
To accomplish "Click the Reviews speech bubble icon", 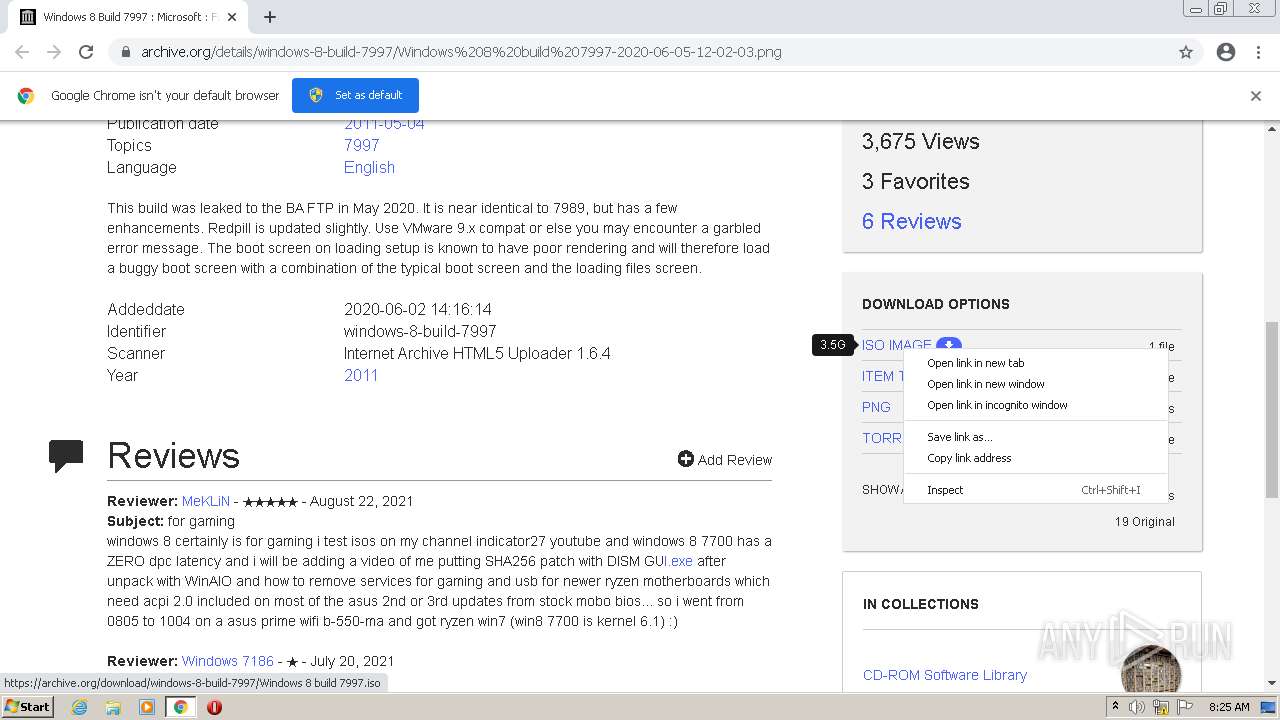I will [x=66, y=456].
